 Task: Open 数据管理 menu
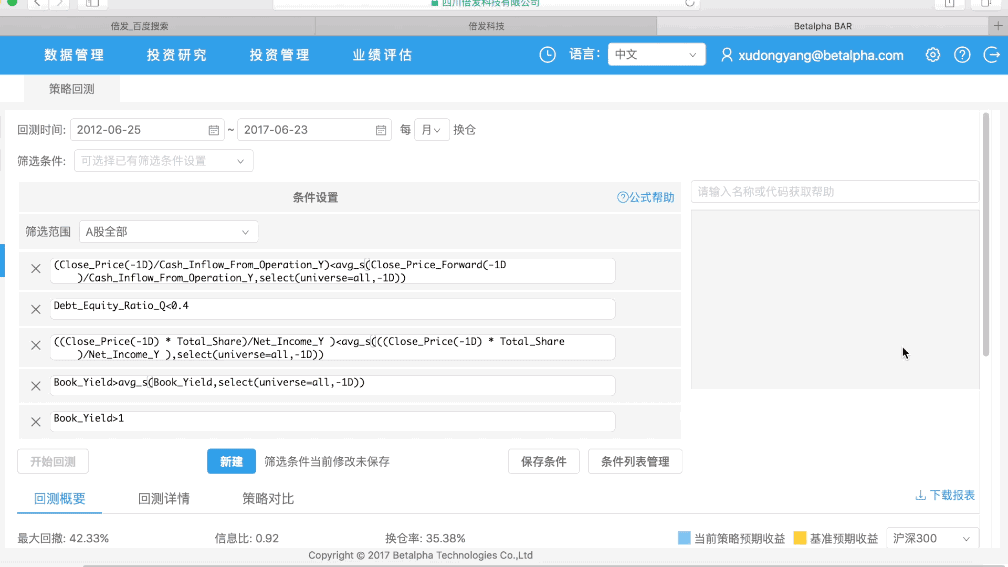click(74, 55)
